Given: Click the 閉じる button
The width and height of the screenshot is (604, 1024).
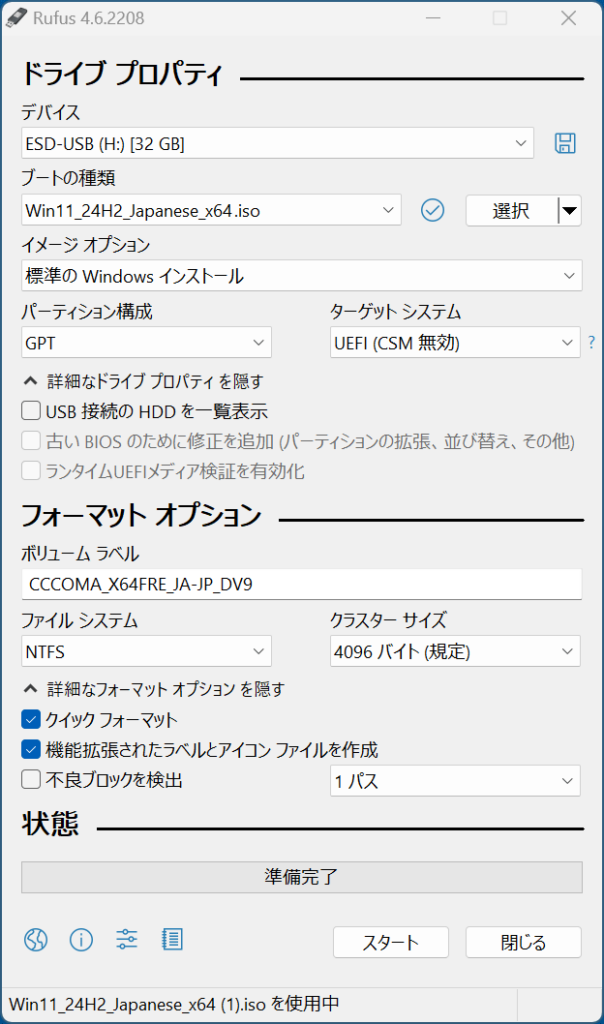Looking at the screenshot, I should [523, 942].
